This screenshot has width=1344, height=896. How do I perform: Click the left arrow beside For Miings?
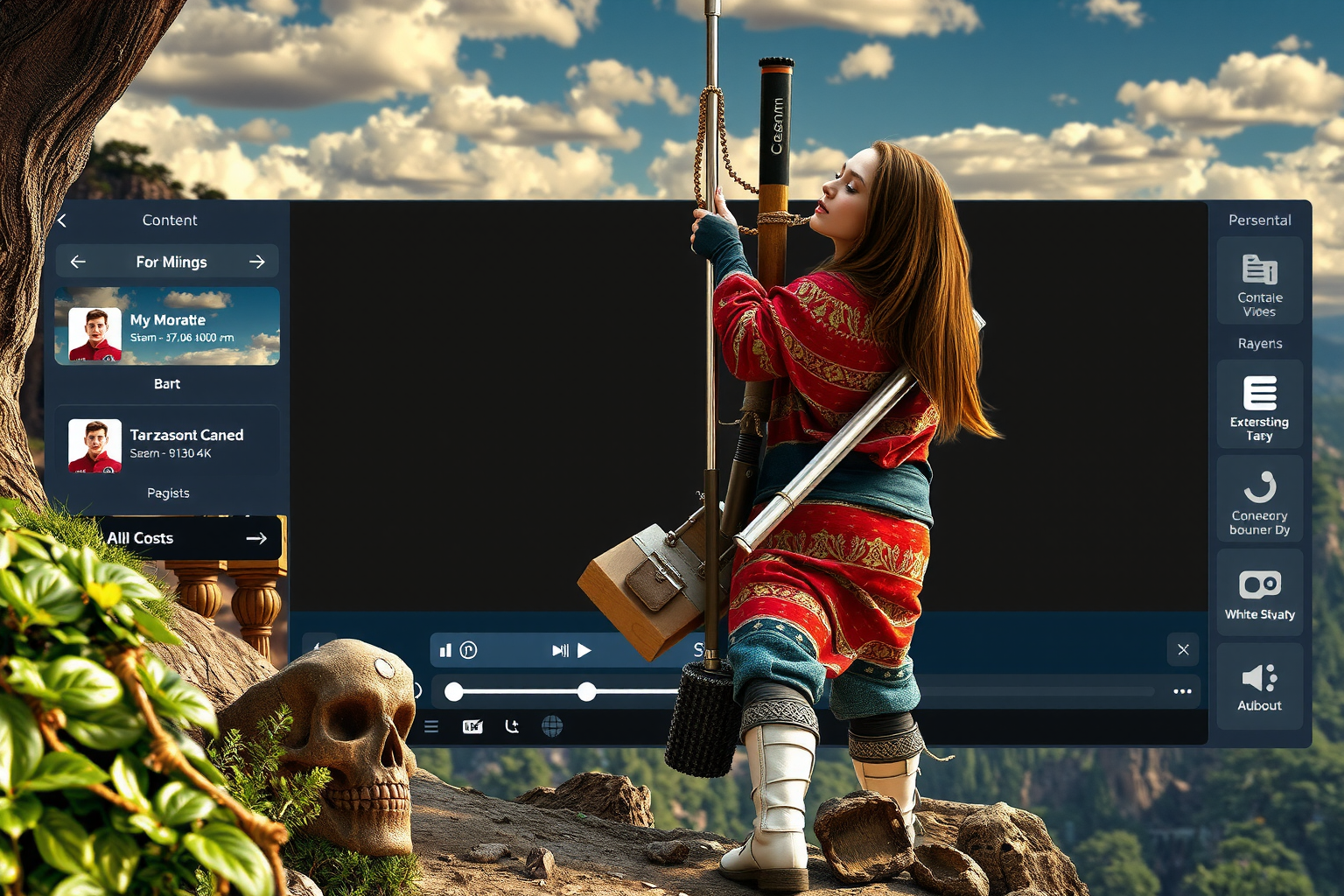[78, 262]
